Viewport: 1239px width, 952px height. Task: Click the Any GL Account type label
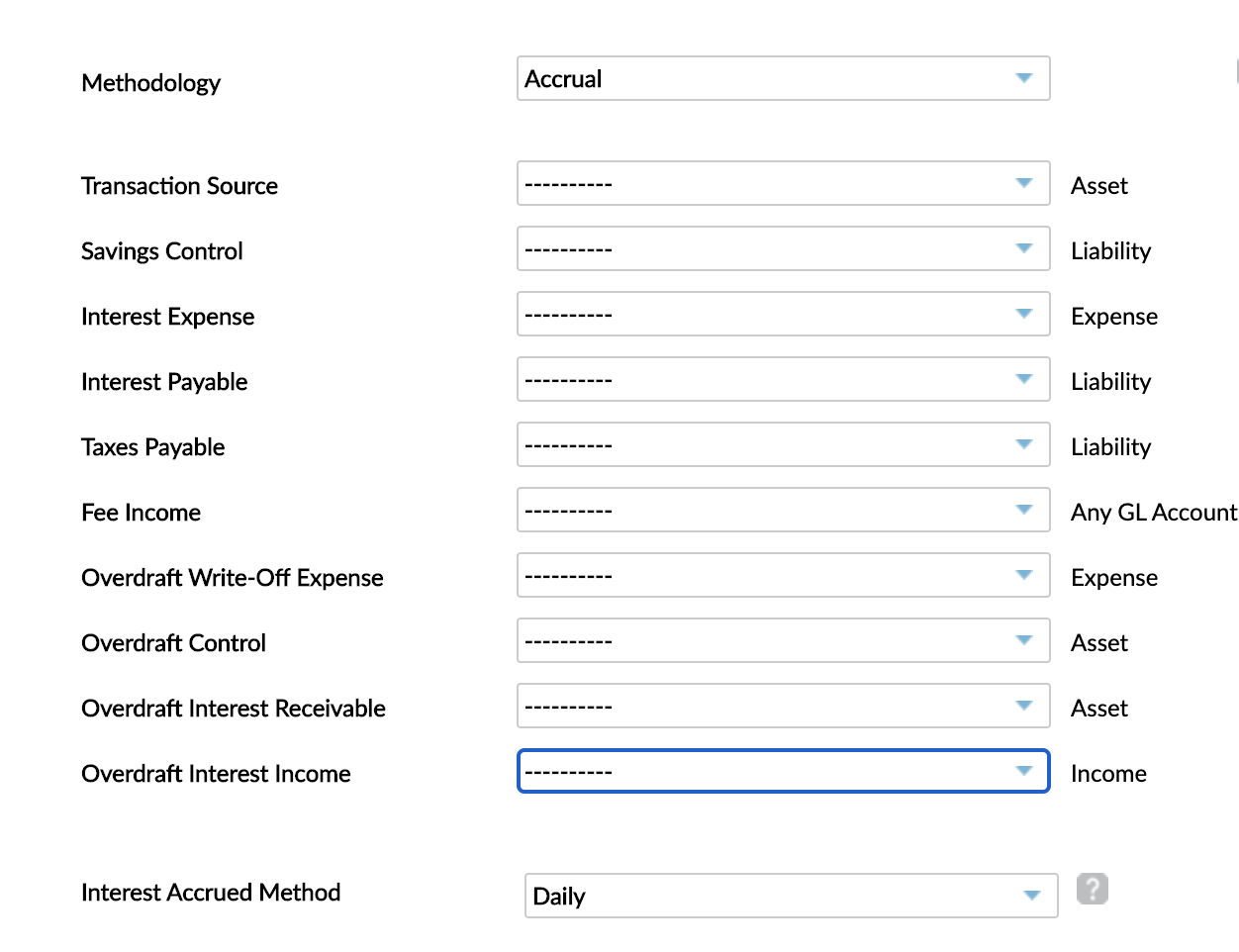pos(1153,513)
